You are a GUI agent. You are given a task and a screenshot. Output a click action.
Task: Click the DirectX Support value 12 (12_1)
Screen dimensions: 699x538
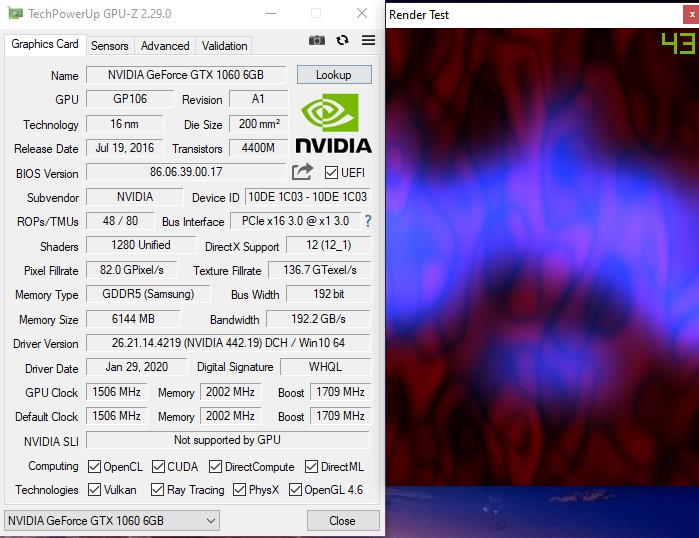[x=329, y=245]
